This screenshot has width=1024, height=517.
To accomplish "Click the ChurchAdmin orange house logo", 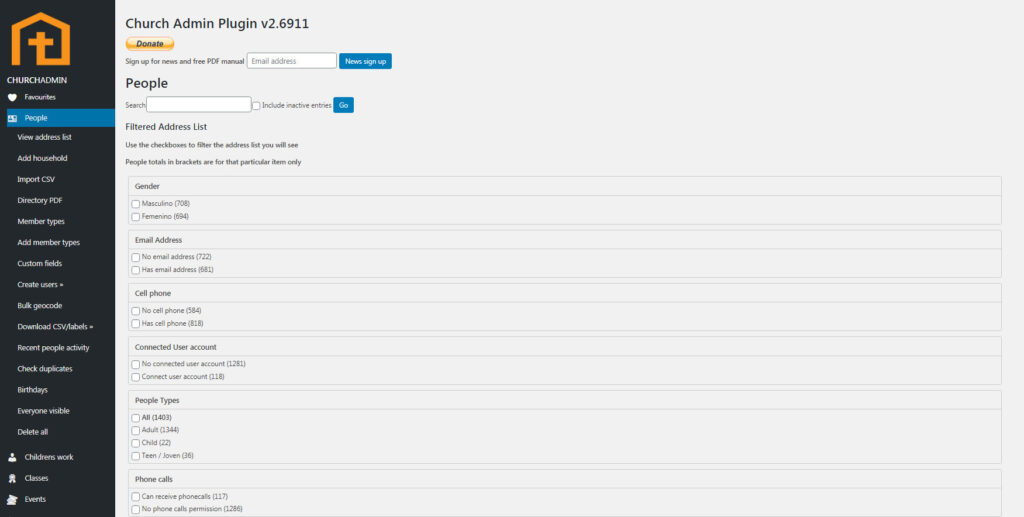I will click(x=41, y=39).
